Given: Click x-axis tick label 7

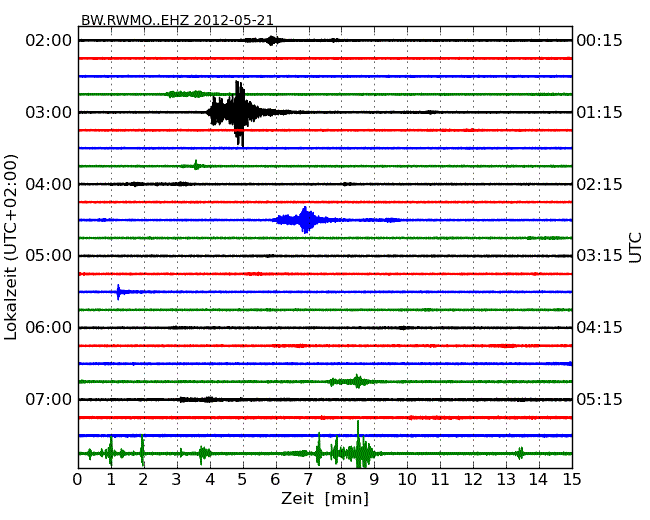Looking at the screenshot, I should (308, 479).
